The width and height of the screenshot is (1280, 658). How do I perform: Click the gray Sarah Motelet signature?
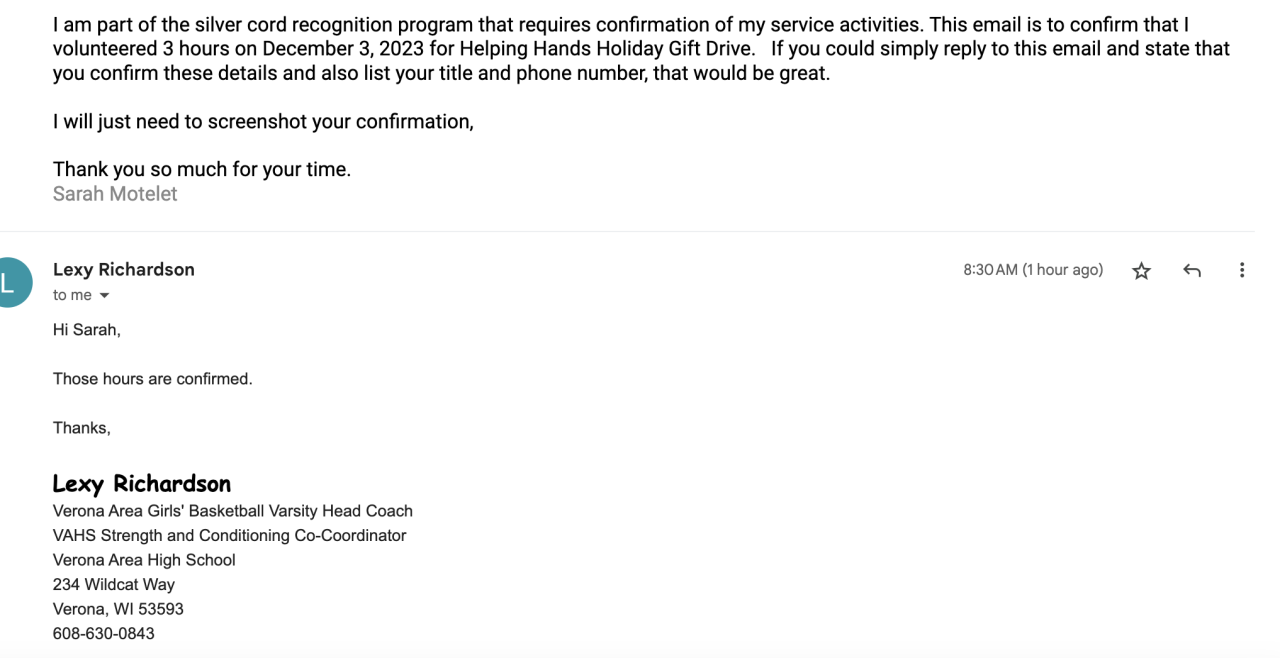tap(115, 194)
